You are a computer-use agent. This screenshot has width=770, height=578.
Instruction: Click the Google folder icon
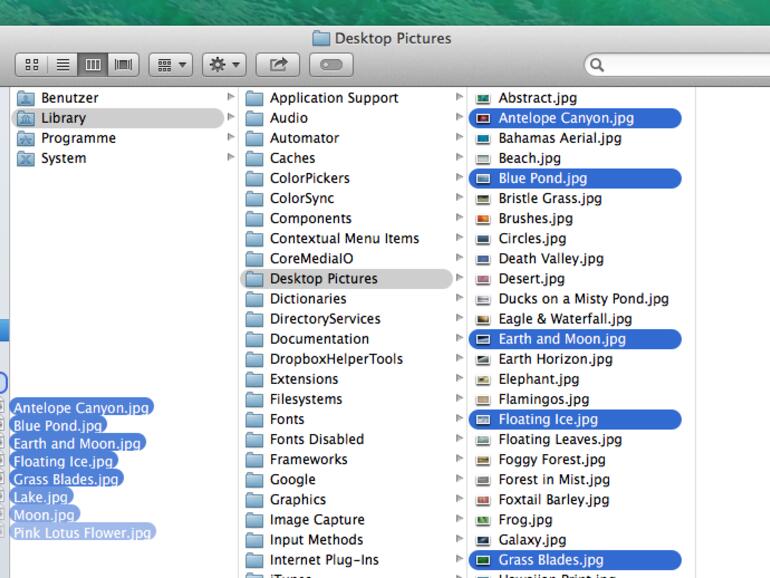(x=254, y=480)
